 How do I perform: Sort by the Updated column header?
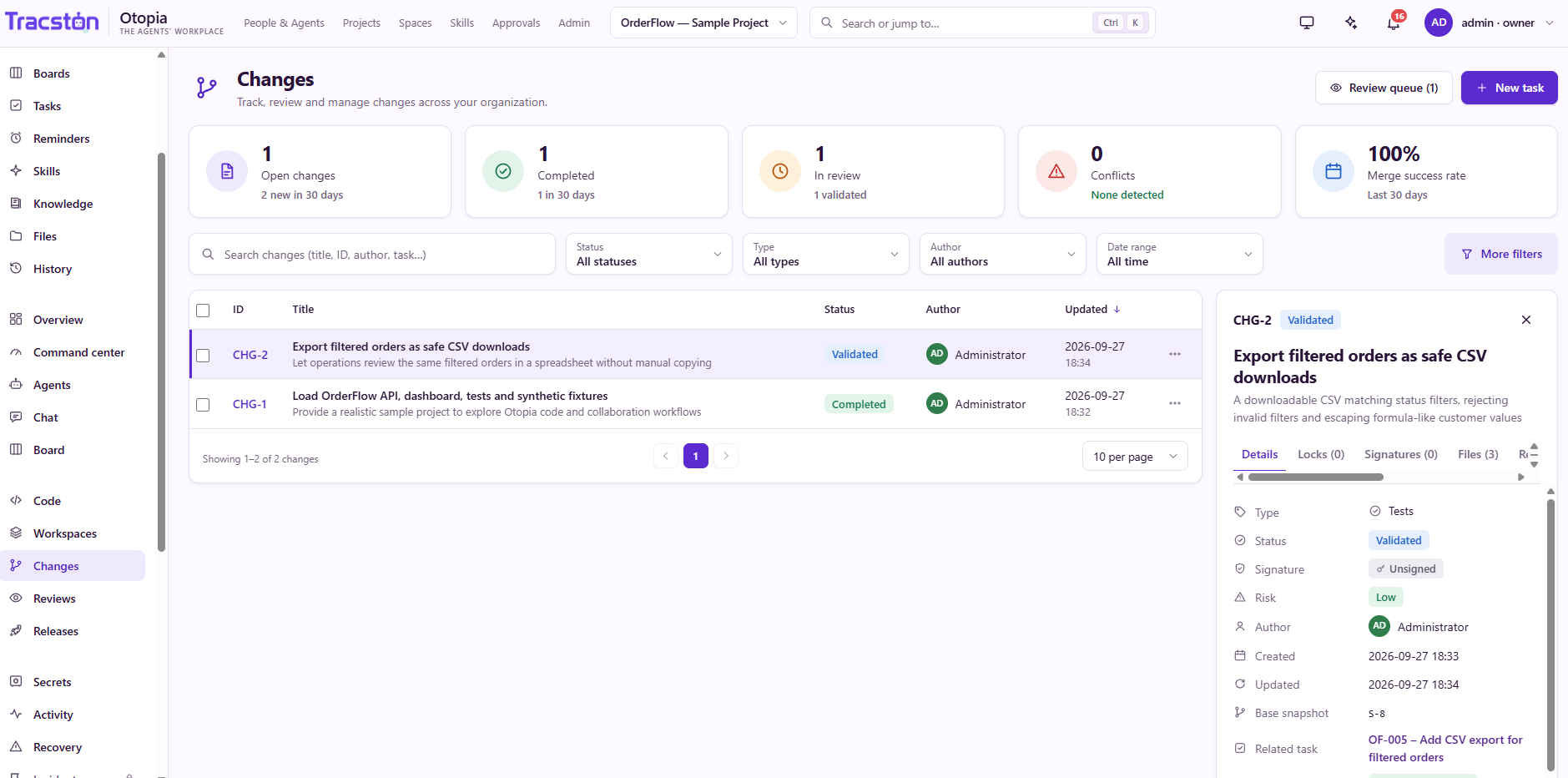pos(1092,309)
